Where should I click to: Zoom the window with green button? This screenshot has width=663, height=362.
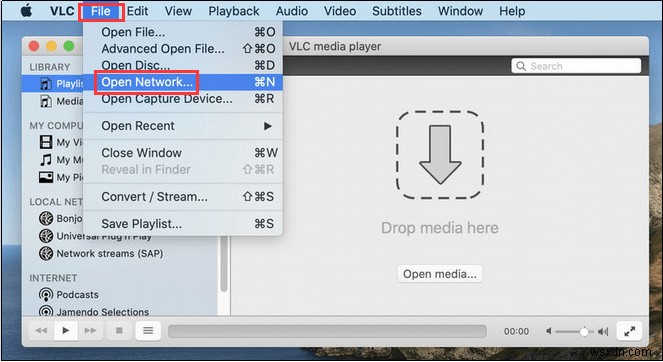pos(68,46)
